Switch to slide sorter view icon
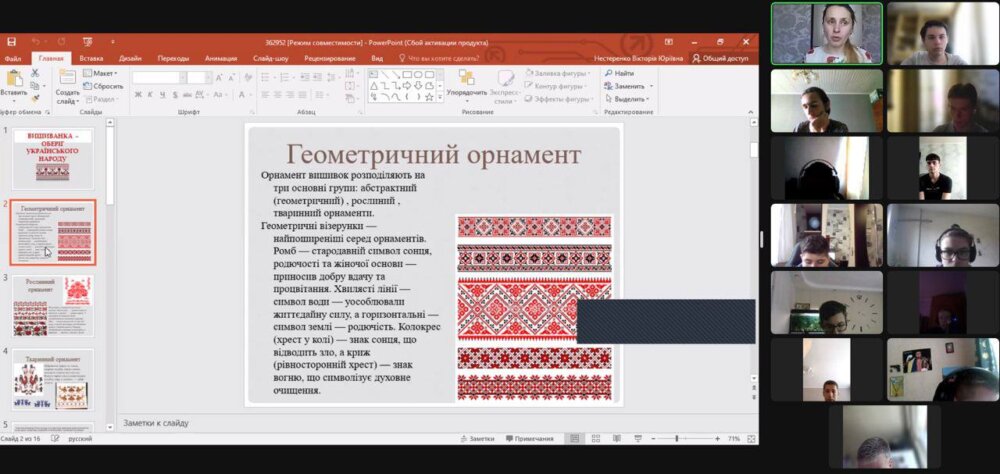Image resolution: width=1000 pixels, height=474 pixels. pyautogui.click(x=596, y=439)
